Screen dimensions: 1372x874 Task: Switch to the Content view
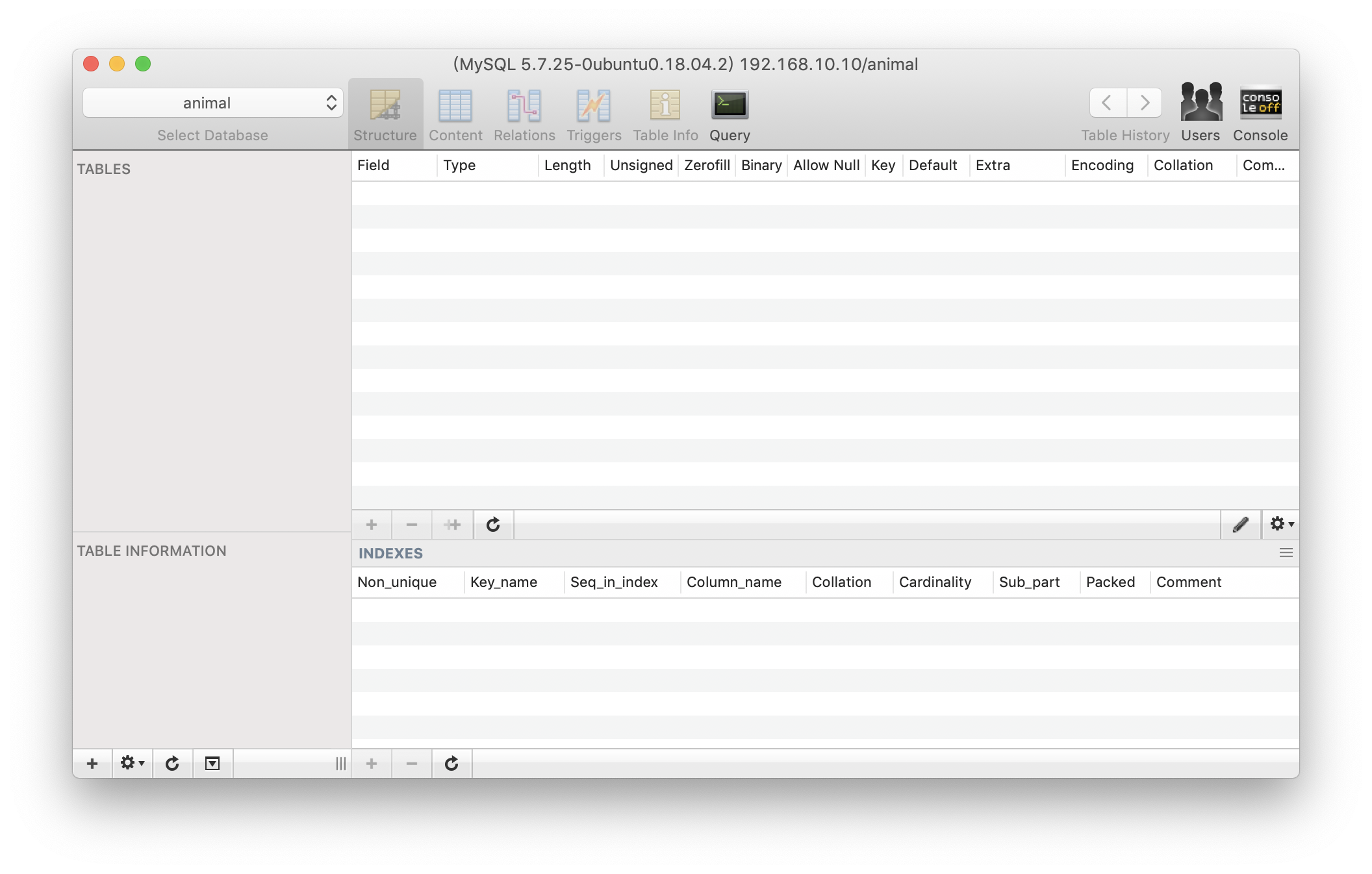(455, 114)
